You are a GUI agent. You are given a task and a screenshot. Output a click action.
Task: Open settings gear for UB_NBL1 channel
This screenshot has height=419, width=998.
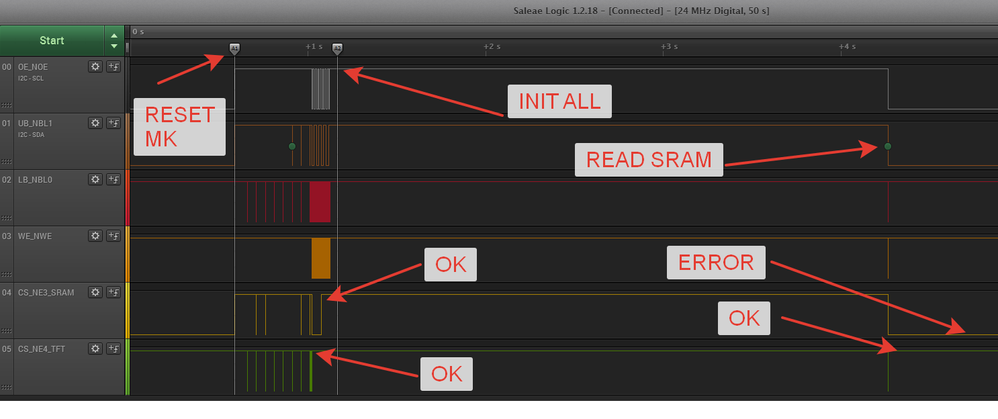(95, 123)
